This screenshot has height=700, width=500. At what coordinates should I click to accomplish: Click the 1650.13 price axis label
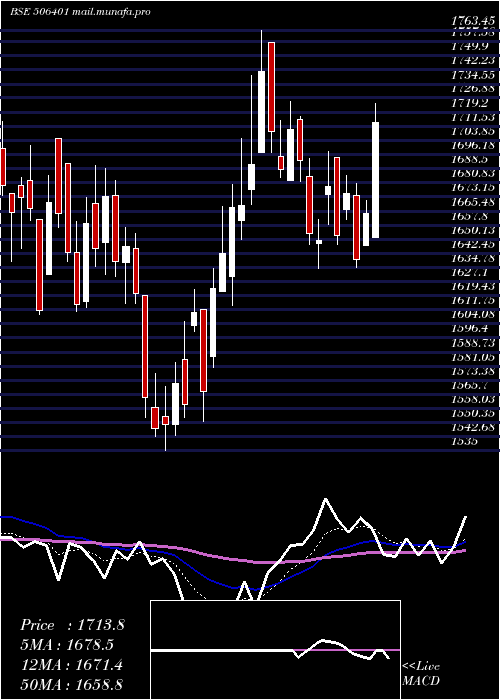pos(473,230)
